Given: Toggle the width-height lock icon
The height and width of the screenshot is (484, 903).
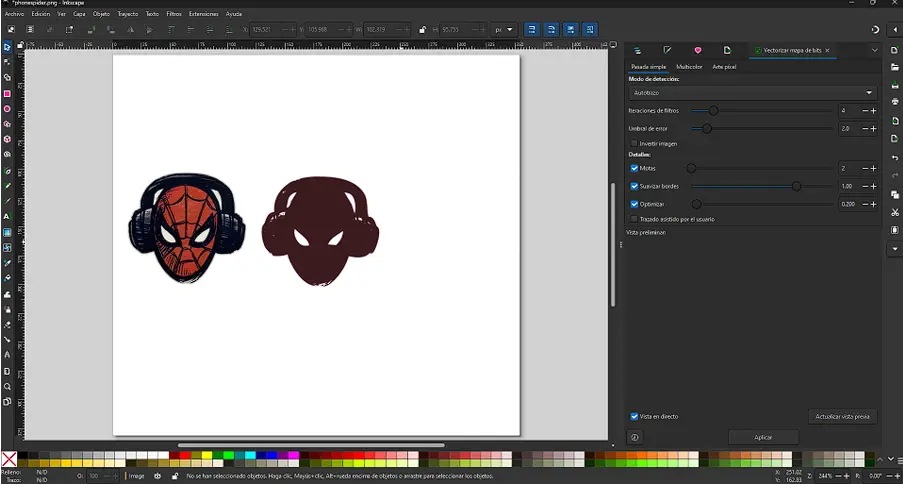Looking at the screenshot, I should tap(422, 29).
